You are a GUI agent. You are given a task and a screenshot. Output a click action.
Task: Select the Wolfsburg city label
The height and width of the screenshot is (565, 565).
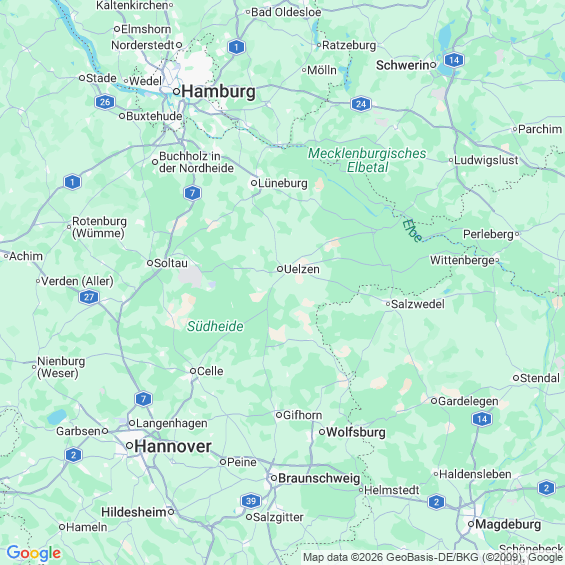[x=356, y=432]
